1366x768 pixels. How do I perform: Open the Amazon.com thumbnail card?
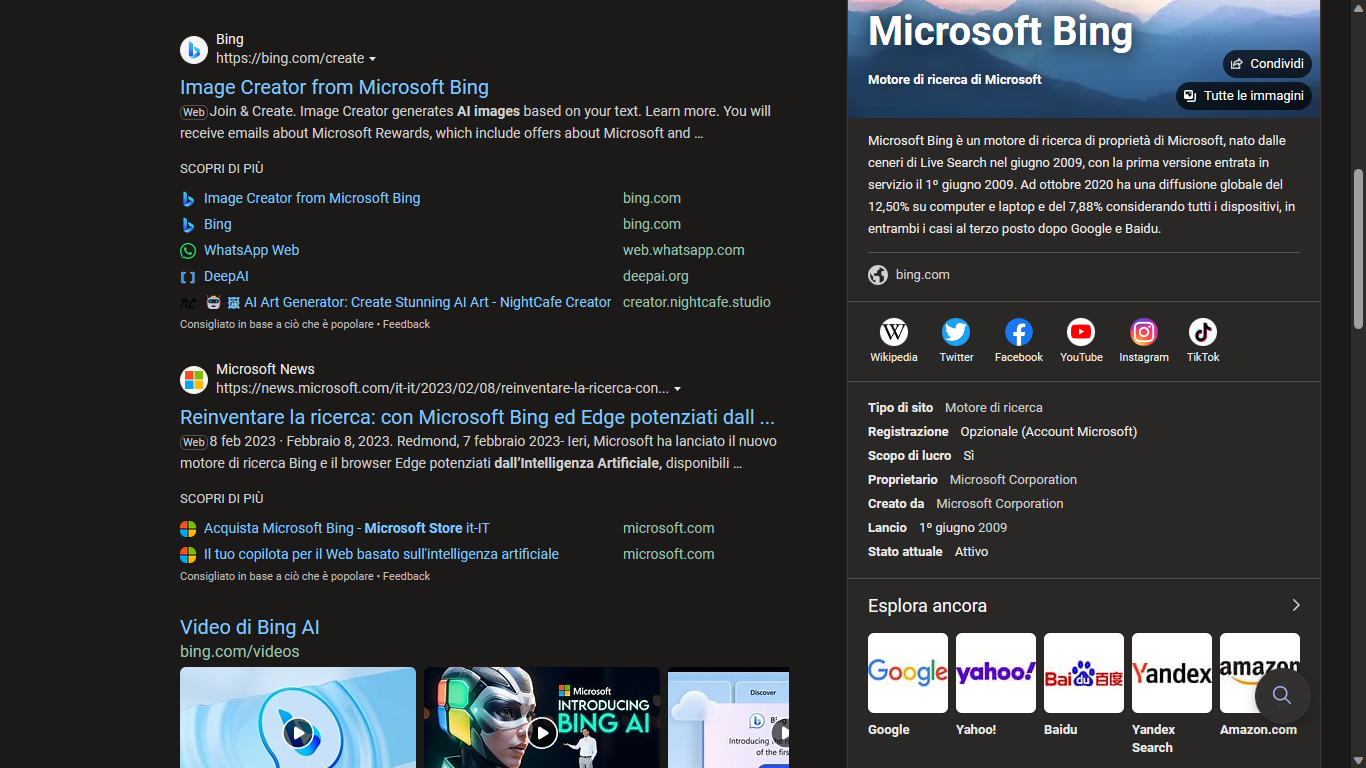click(1260, 673)
